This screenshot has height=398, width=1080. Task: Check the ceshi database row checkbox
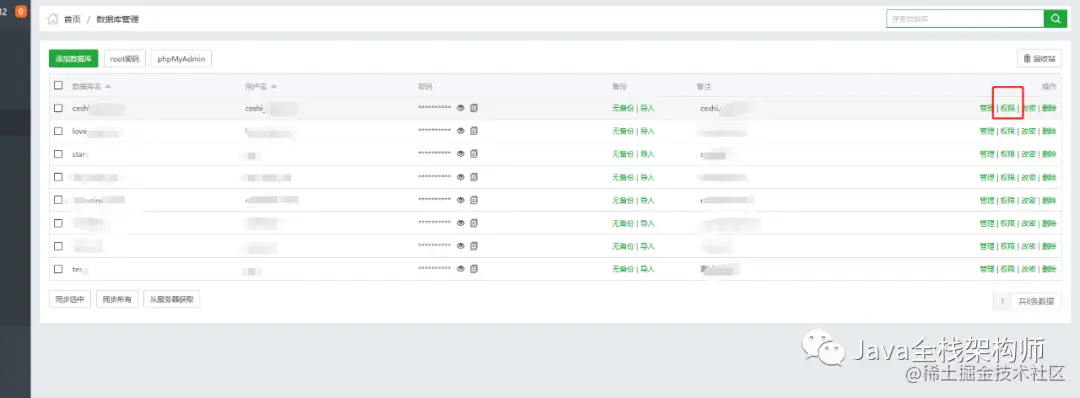click(59, 108)
